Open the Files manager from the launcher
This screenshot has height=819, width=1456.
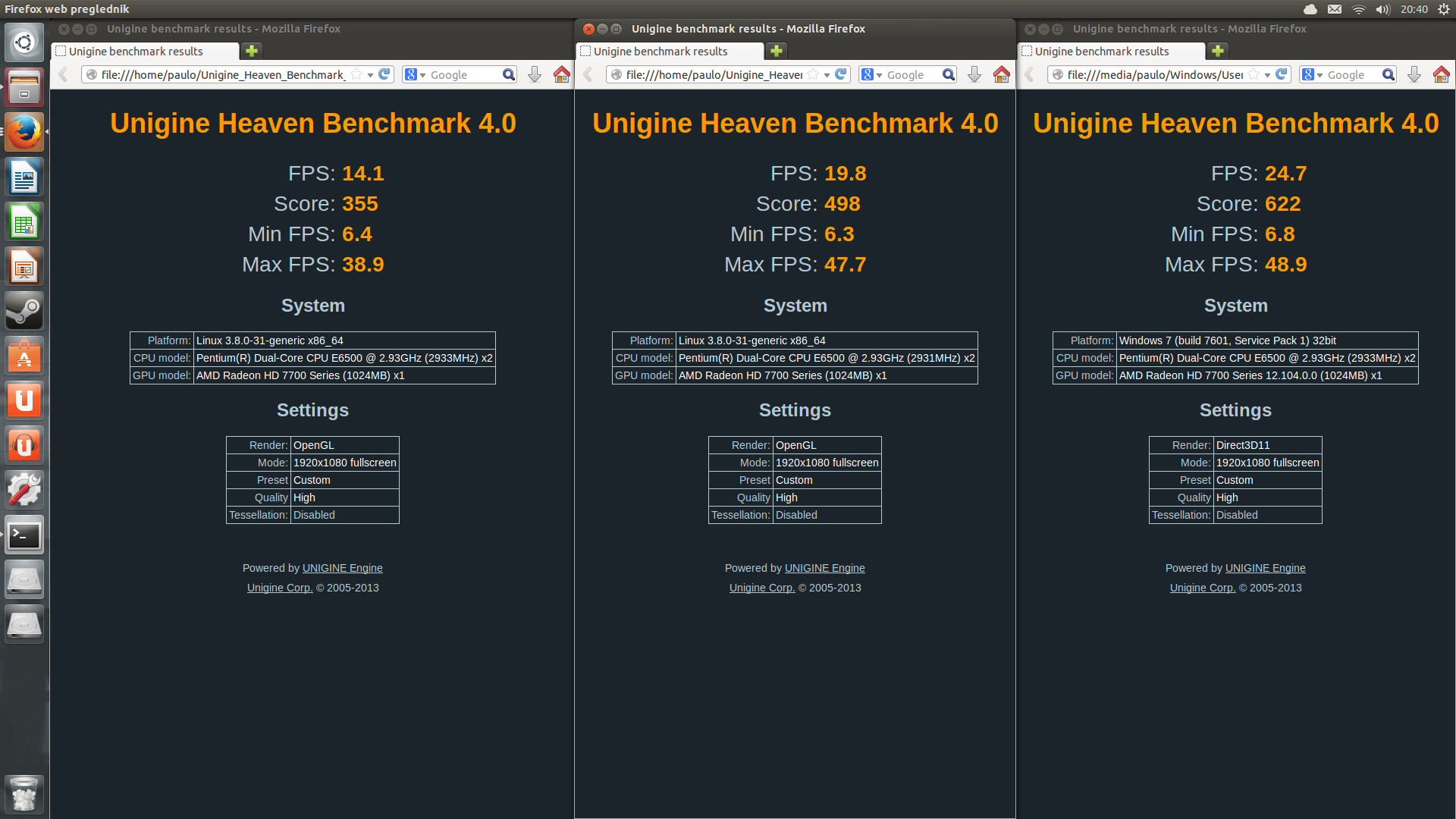(x=24, y=87)
